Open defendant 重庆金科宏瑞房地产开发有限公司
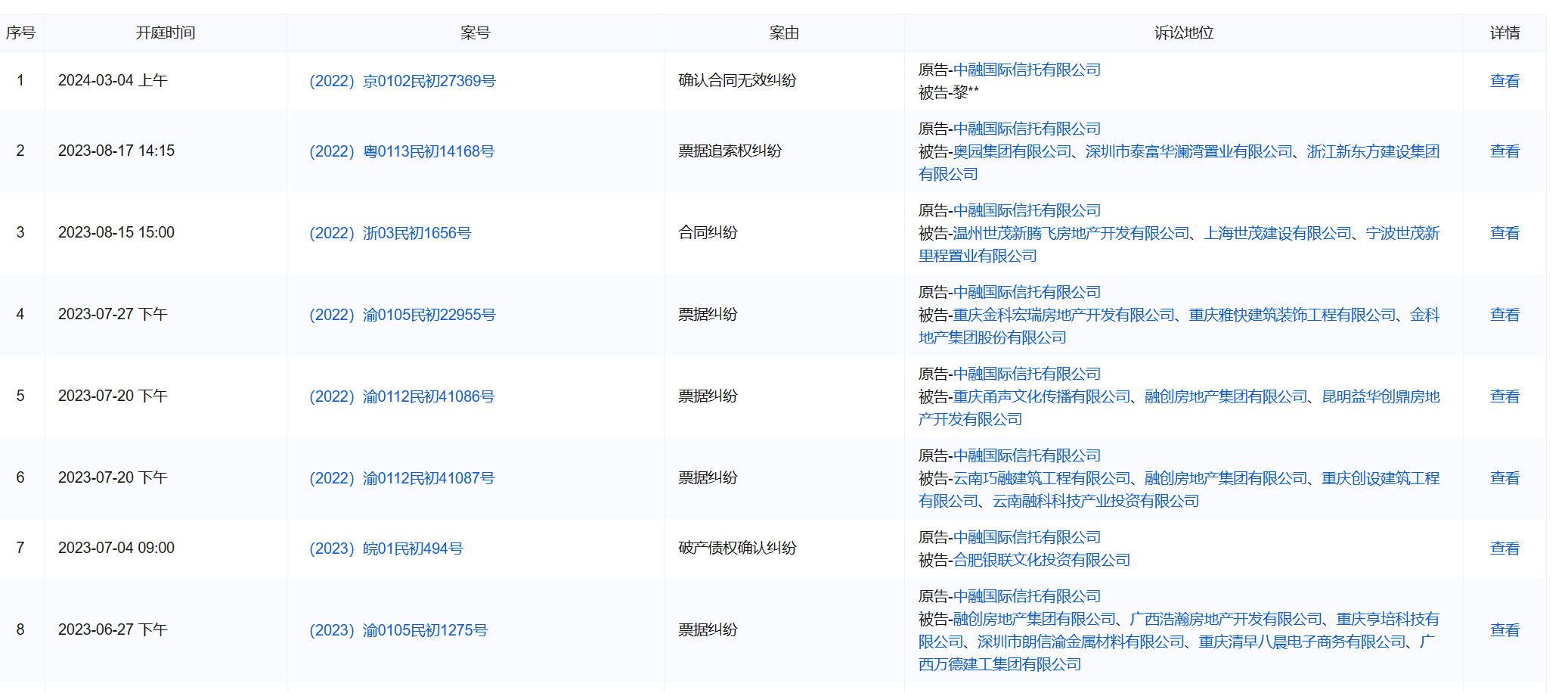 click(1064, 315)
